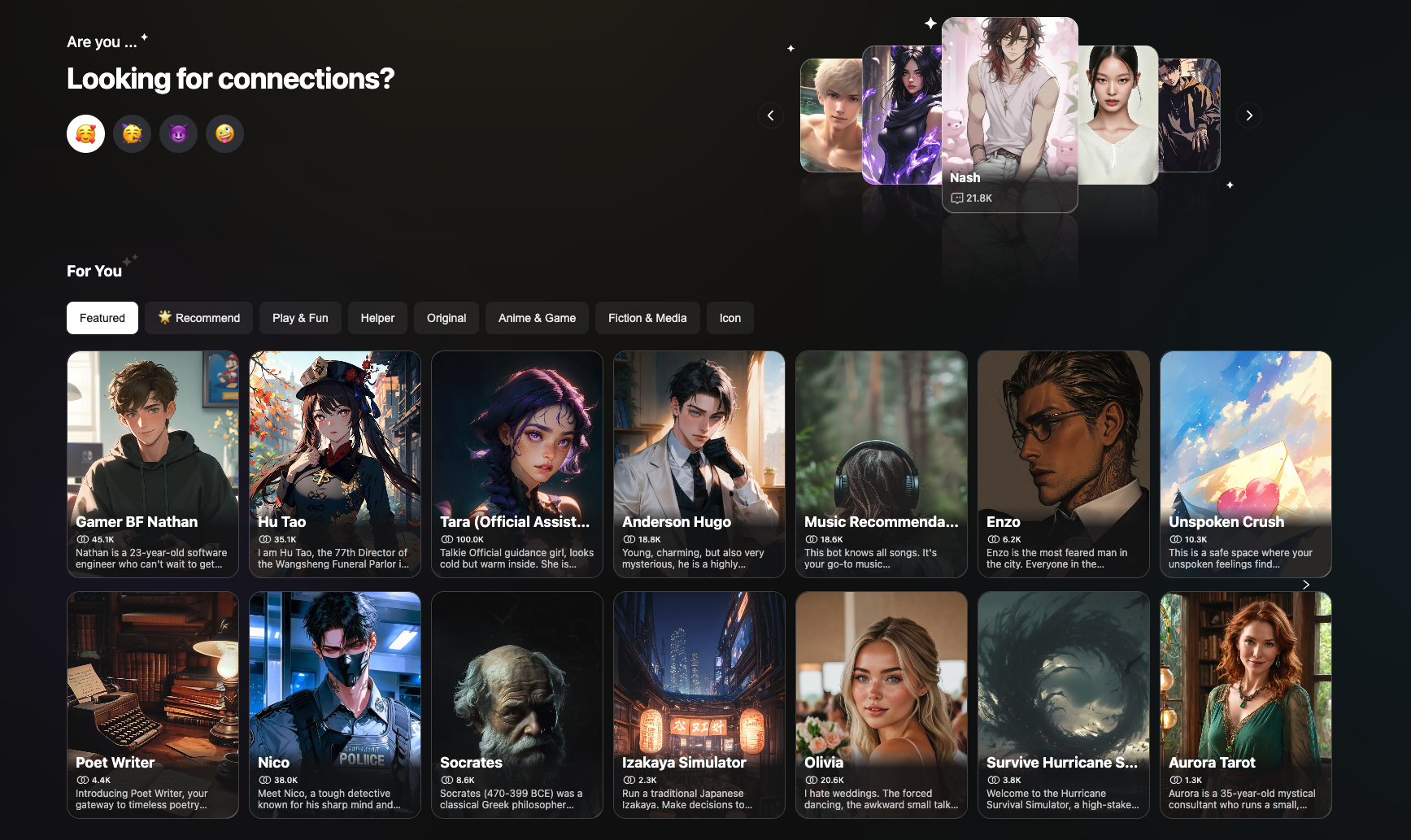Select the Helper category tab
Viewport: 1411px width, 840px height.
click(x=377, y=318)
